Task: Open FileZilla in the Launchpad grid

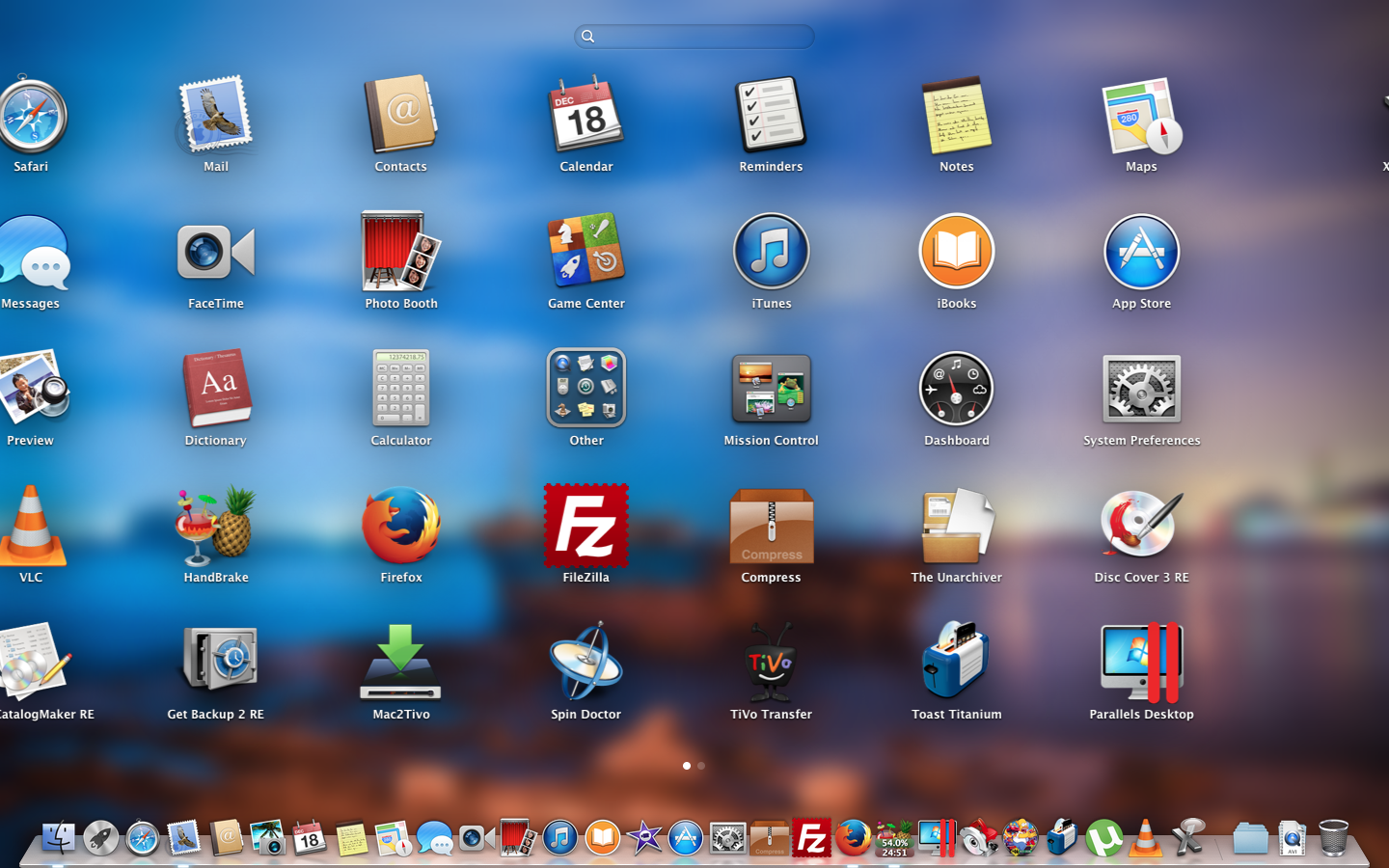Action: [x=586, y=526]
